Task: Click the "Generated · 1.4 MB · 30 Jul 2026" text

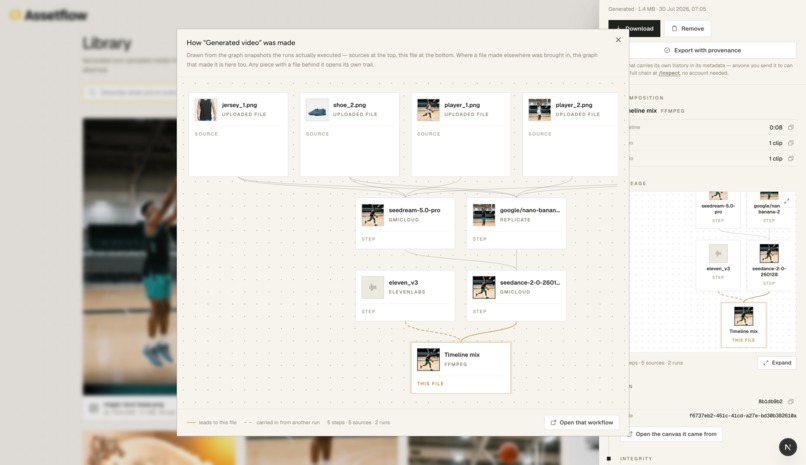Action: click(x=657, y=9)
